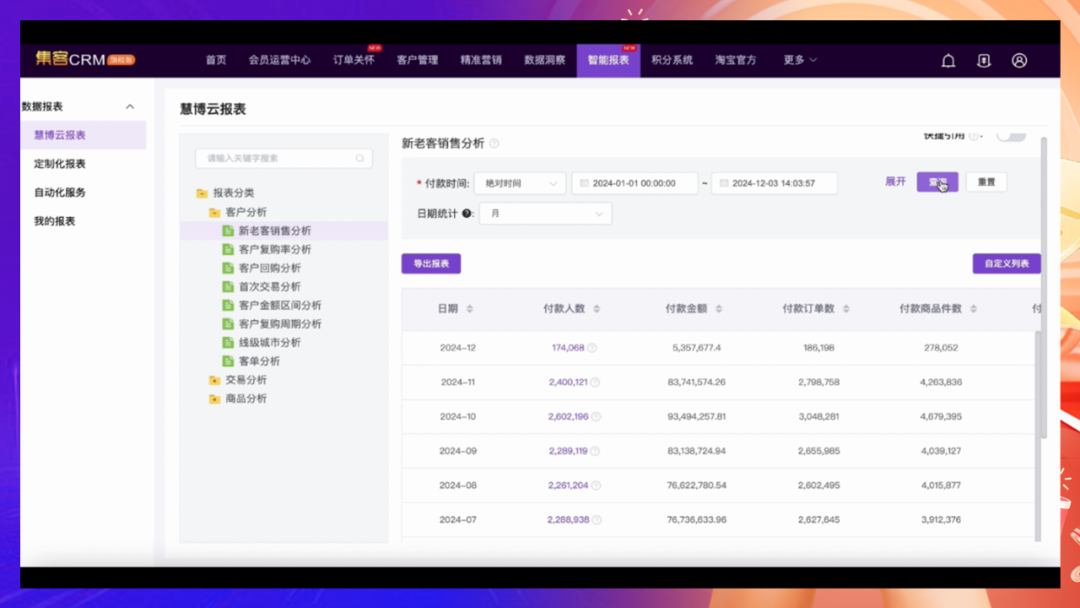
Task: Open the user account profile icon
Action: click(x=1019, y=61)
